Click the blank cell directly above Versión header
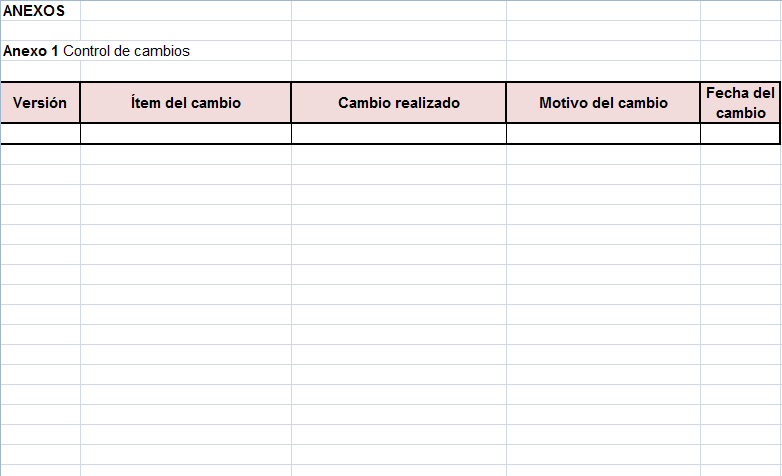 tap(40, 71)
